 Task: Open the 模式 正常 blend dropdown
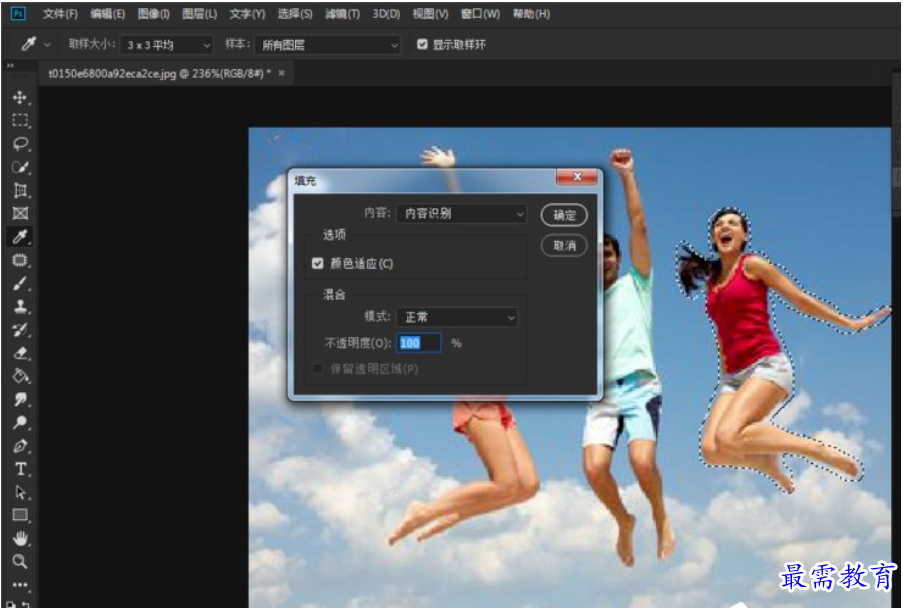[x=457, y=317]
